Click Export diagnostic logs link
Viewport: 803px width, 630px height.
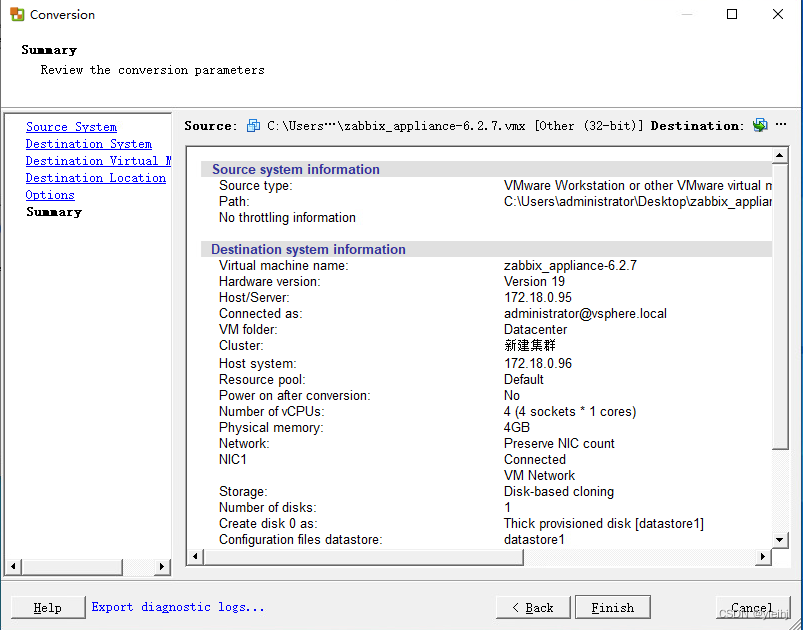[x=178, y=607]
